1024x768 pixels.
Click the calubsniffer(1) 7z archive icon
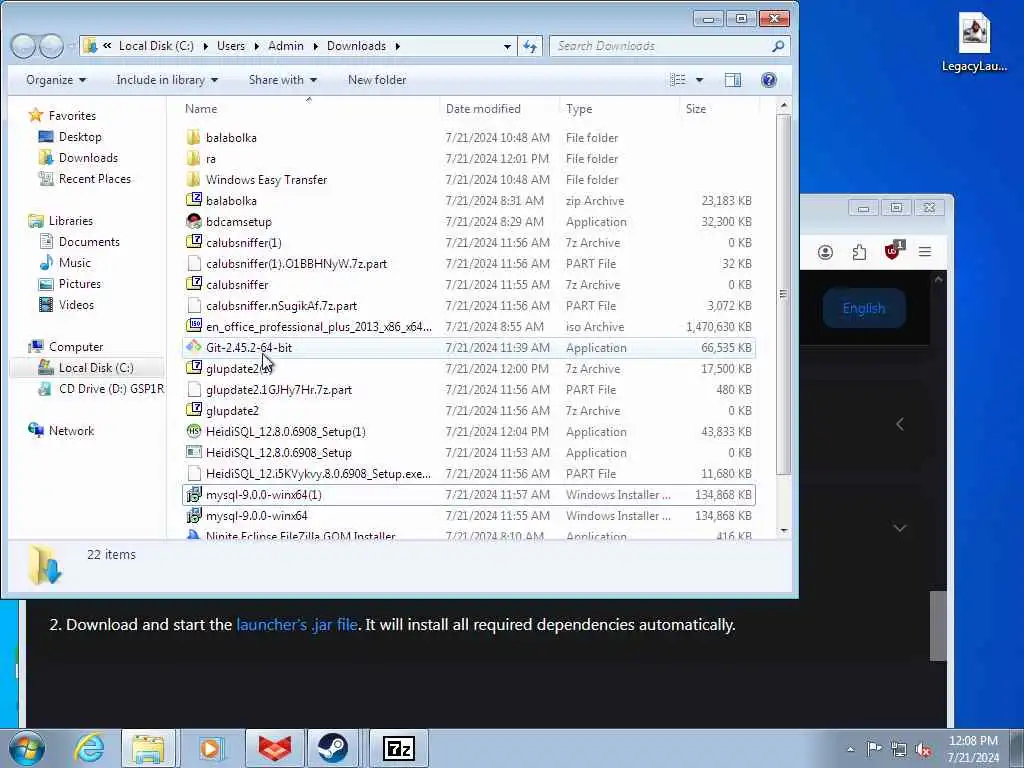[193, 242]
